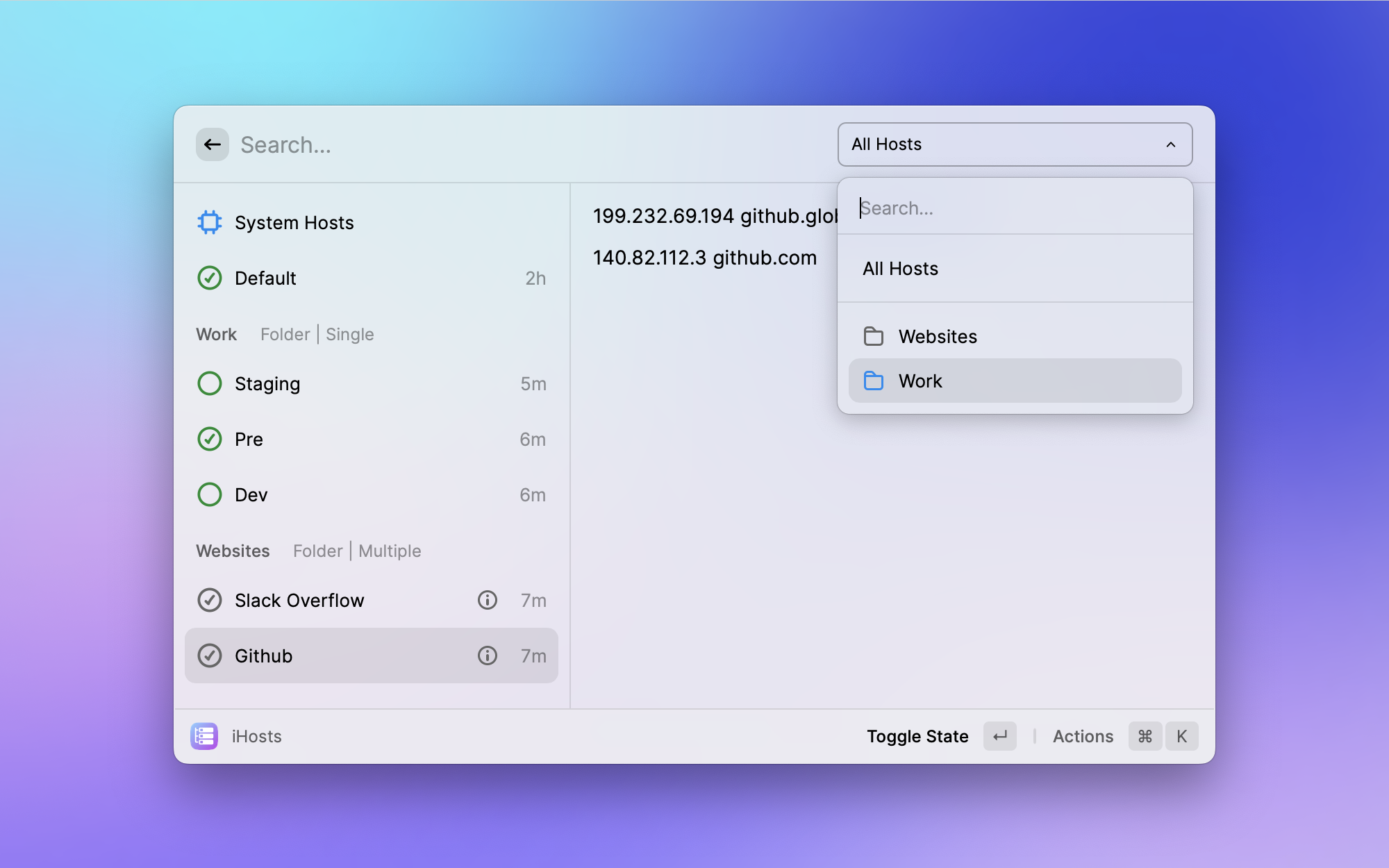
Task: Select the Slack Overflow host entry
Action: (x=299, y=600)
